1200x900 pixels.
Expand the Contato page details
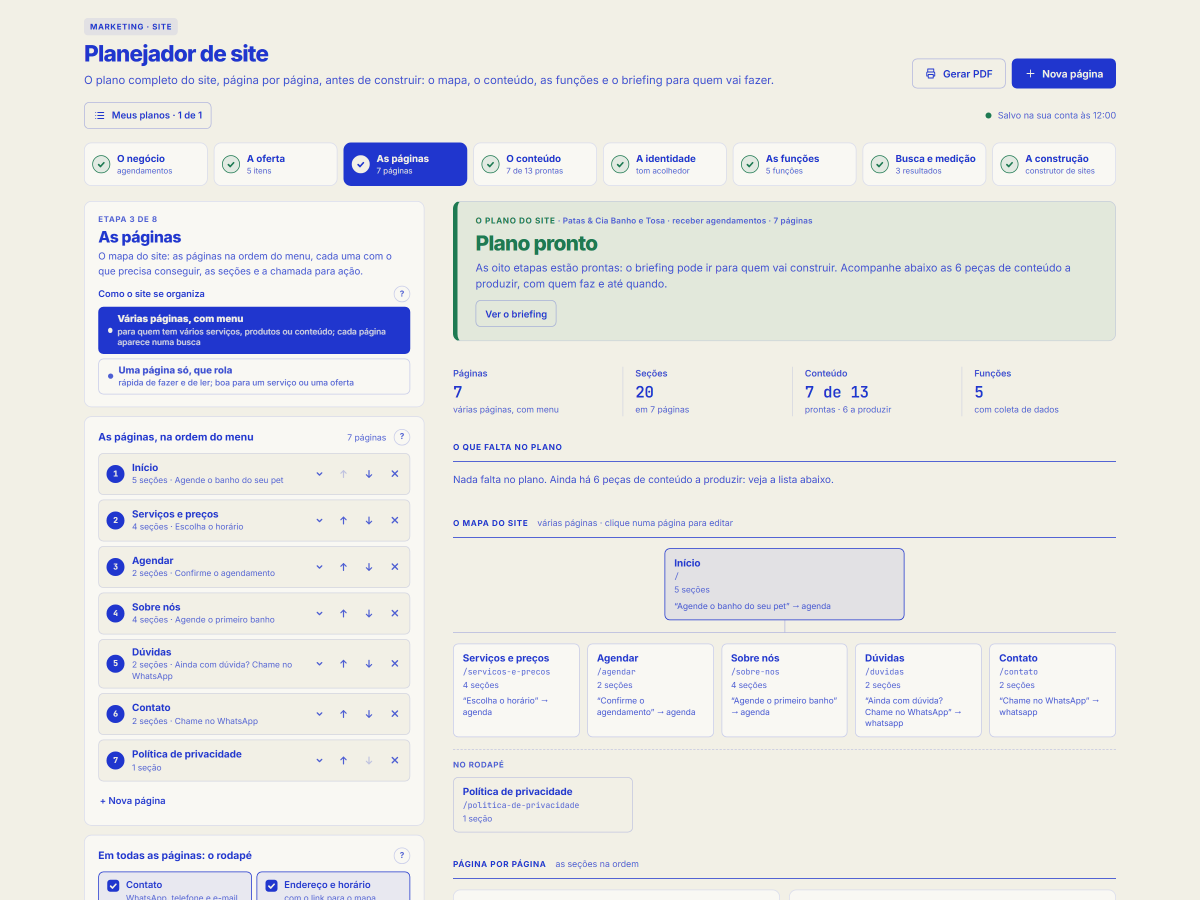pyautogui.click(x=319, y=714)
